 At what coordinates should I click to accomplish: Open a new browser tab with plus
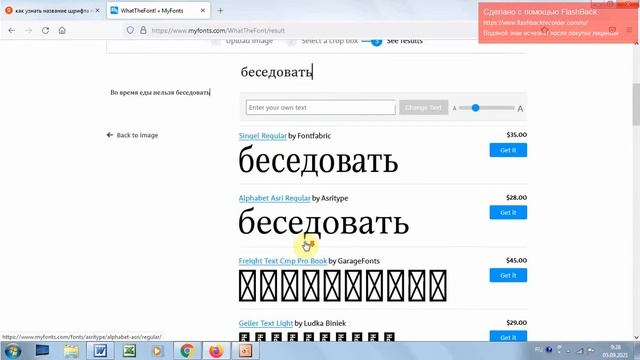[220, 11]
